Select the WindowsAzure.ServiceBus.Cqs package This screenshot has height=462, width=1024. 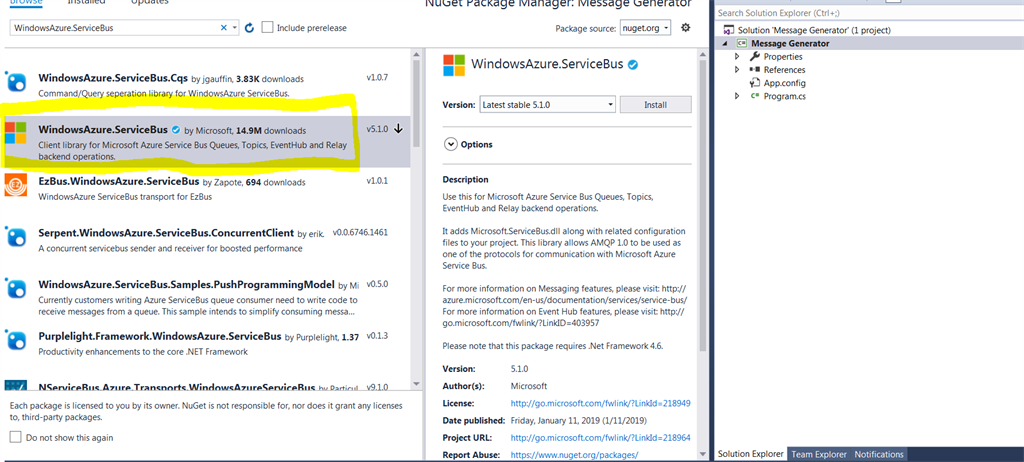pyautogui.click(x=206, y=85)
